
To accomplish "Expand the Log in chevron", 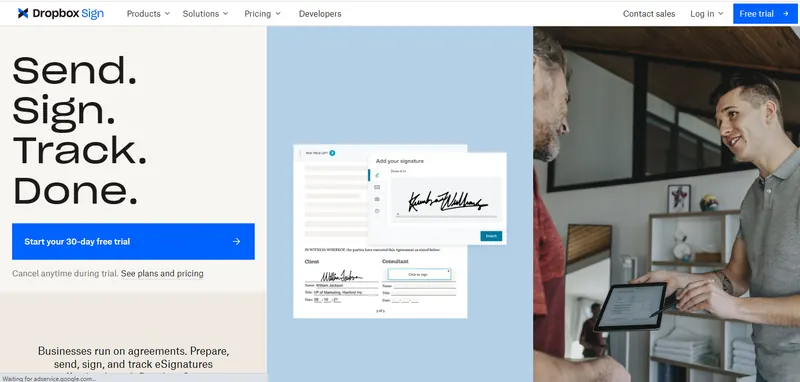I will [721, 14].
